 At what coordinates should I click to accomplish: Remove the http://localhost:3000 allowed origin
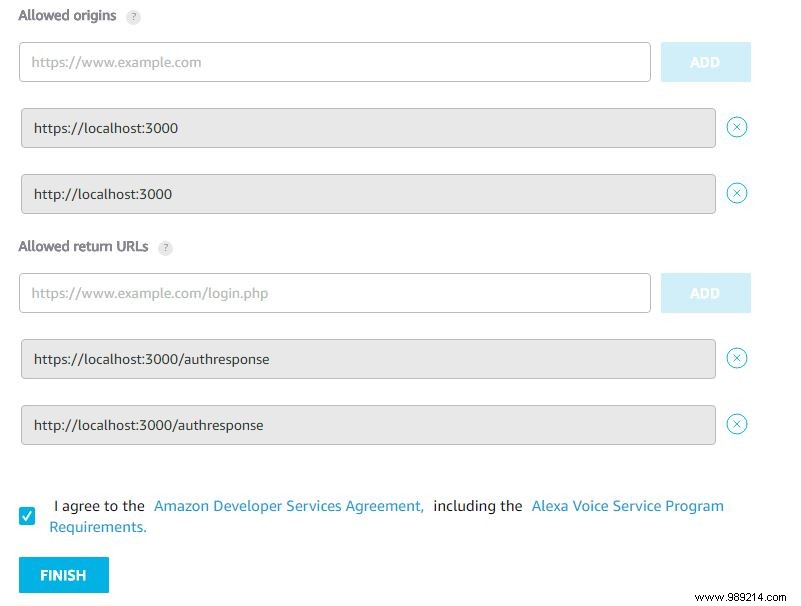click(x=737, y=193)
